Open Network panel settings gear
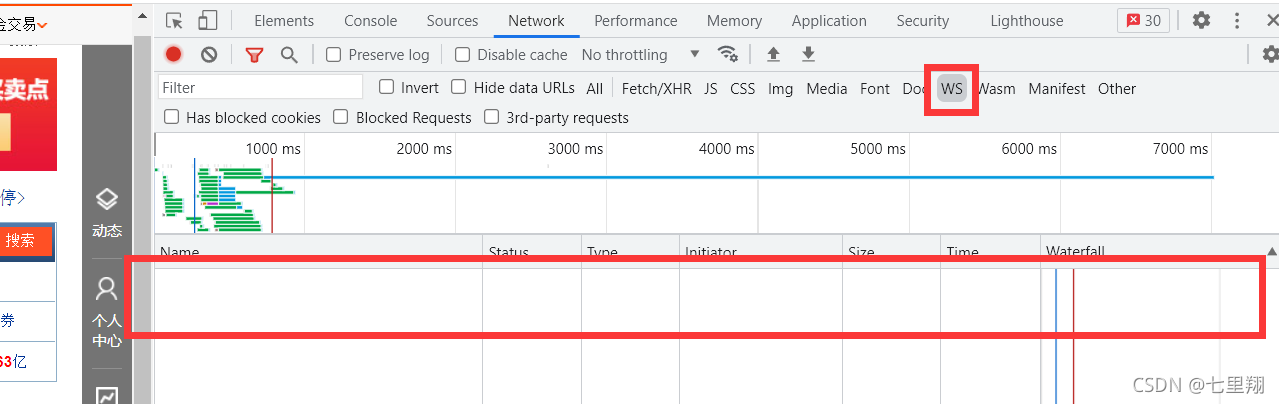 point(1270,54)
